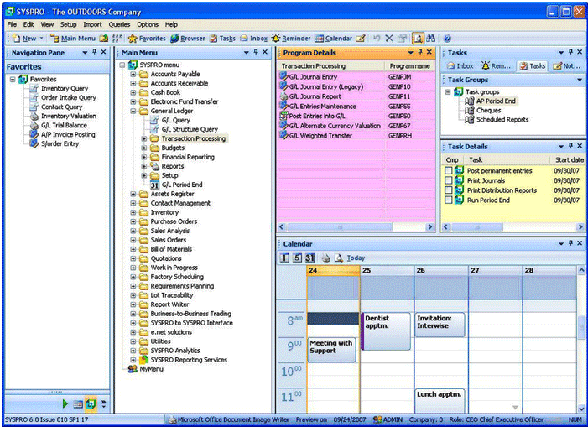Select the G/L Journal Entry program row
The image size is (588, 427).
tap(356, 77)
